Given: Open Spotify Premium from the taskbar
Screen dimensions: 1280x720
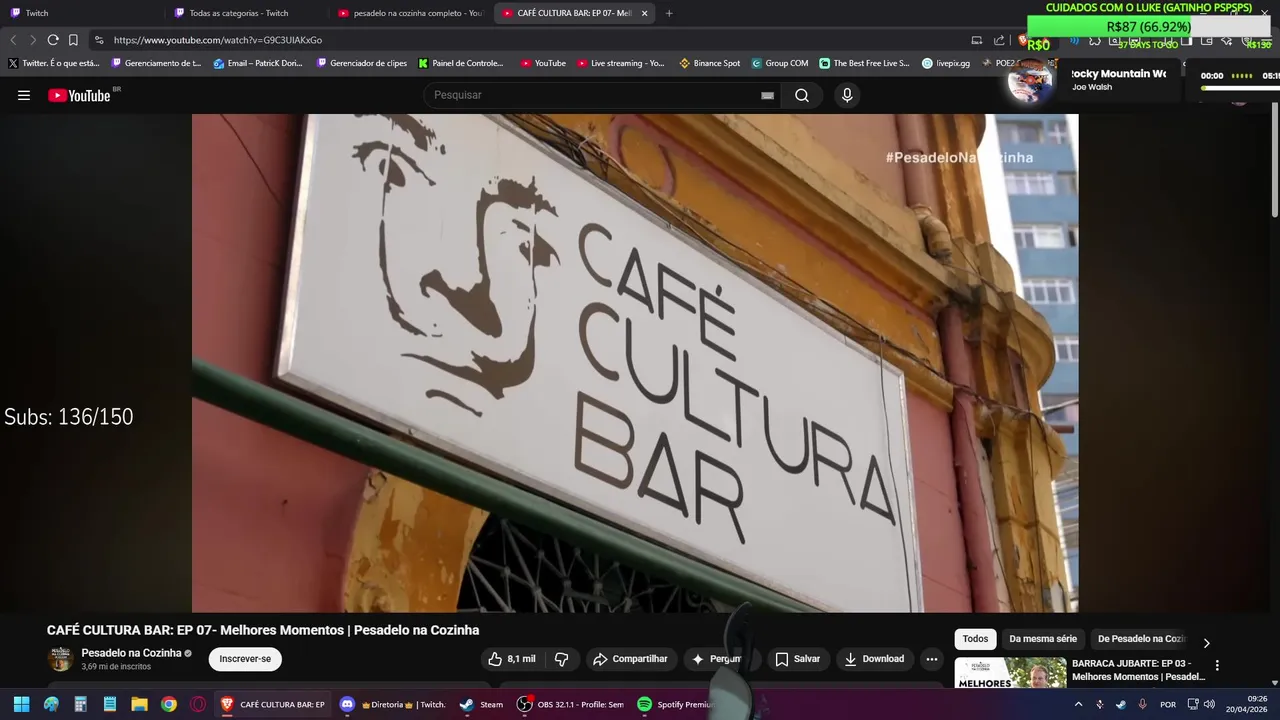Looking at the screenshot, I should [675, 704].
